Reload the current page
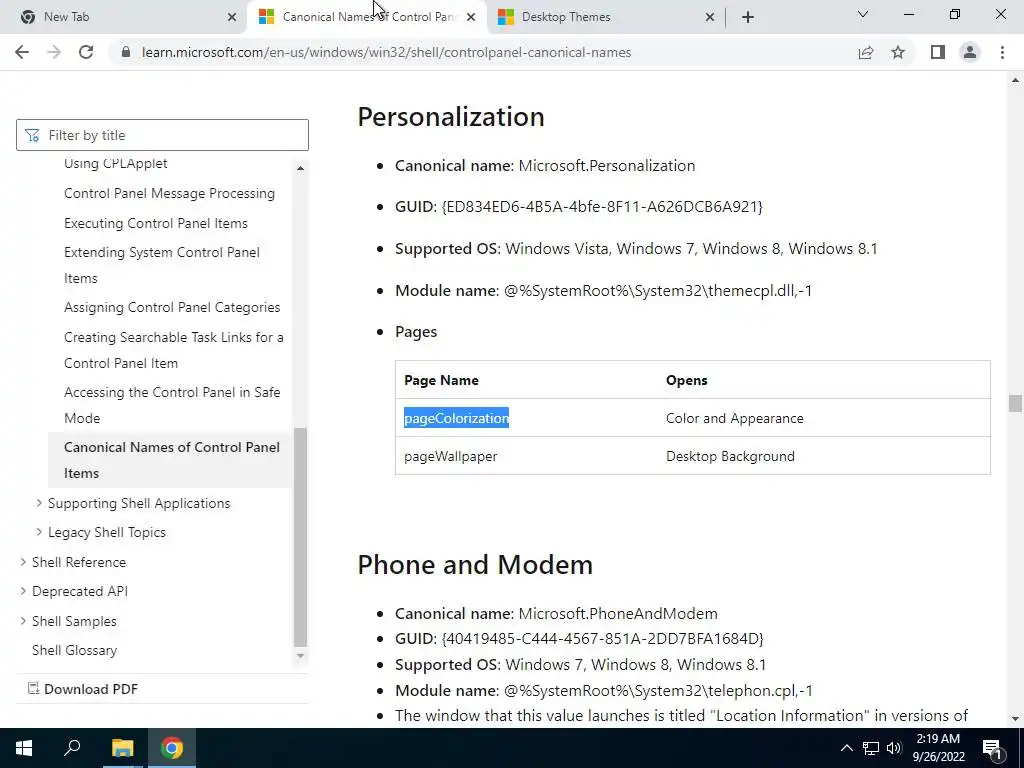Viewport: 1024px width, 768px height. click(x=86, y=52)
